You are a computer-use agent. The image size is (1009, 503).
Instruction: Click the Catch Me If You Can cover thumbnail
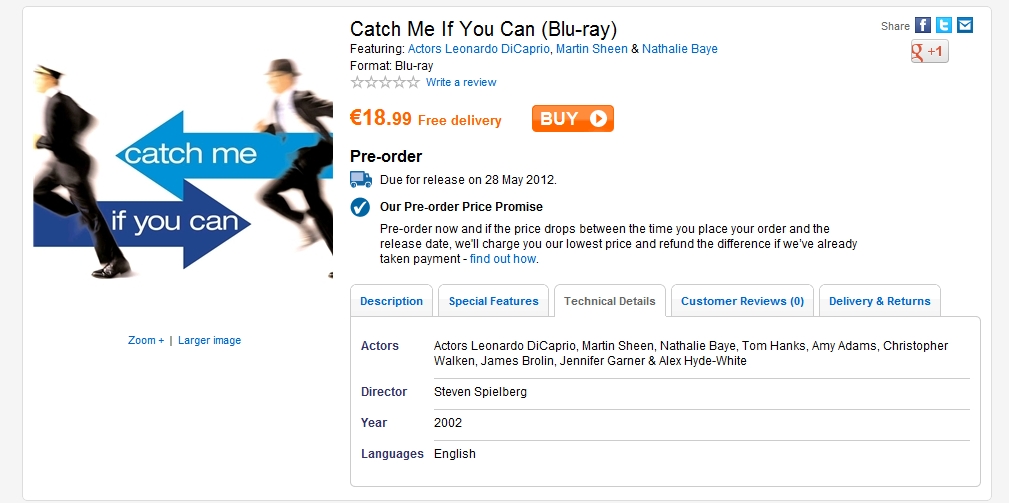(183, 168)
